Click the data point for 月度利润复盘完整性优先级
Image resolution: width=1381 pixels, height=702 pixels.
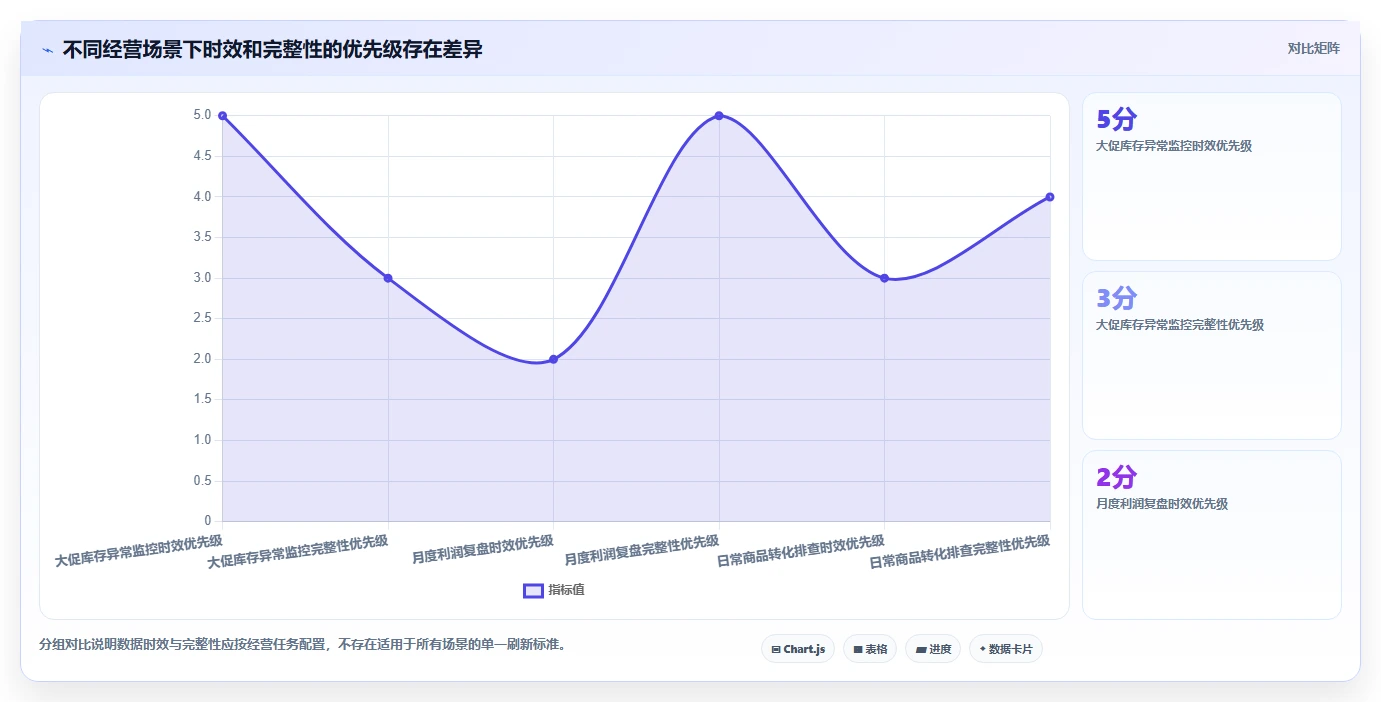719,116
